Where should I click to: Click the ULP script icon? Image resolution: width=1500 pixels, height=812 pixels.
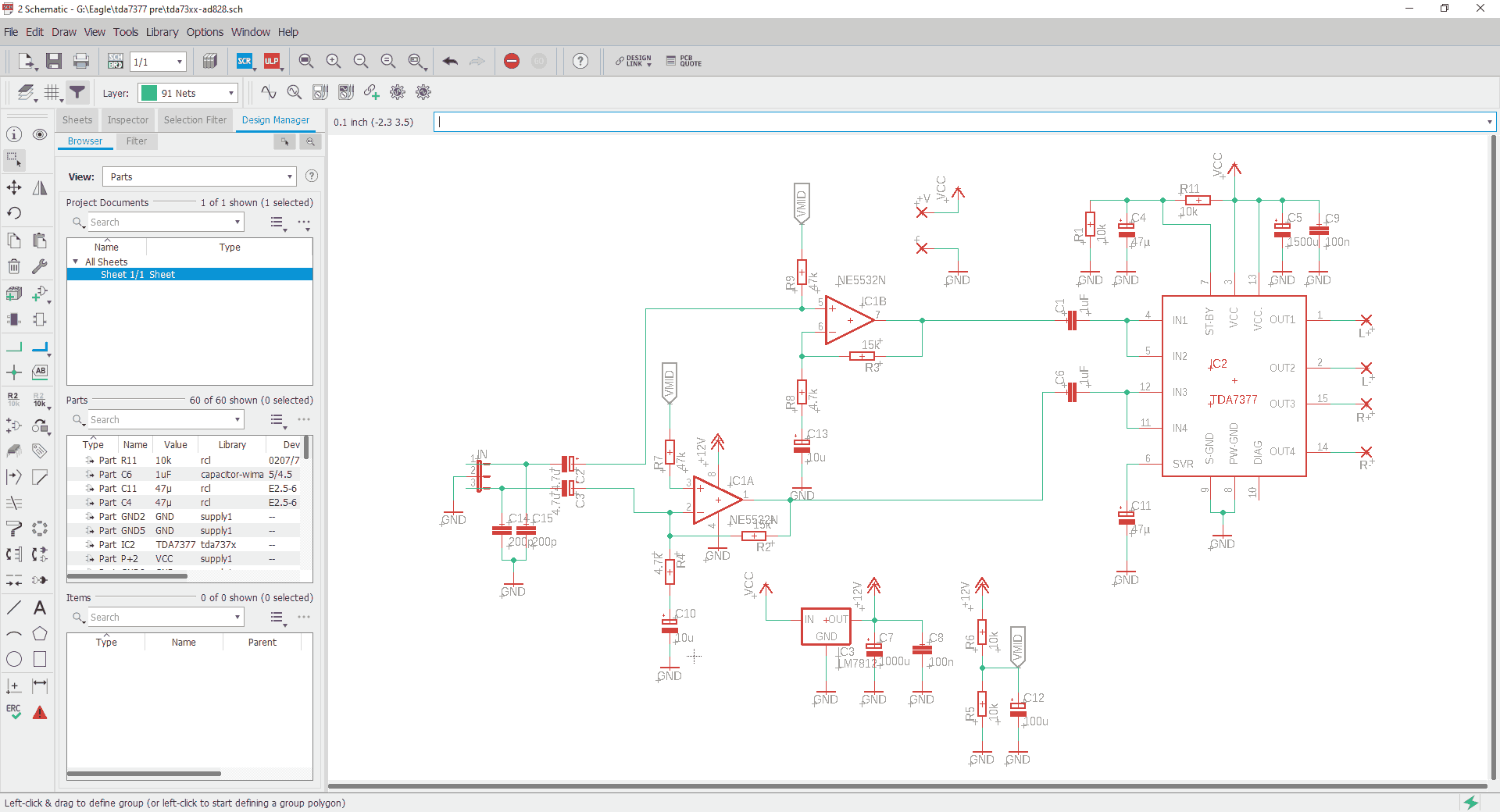[273, 60]
